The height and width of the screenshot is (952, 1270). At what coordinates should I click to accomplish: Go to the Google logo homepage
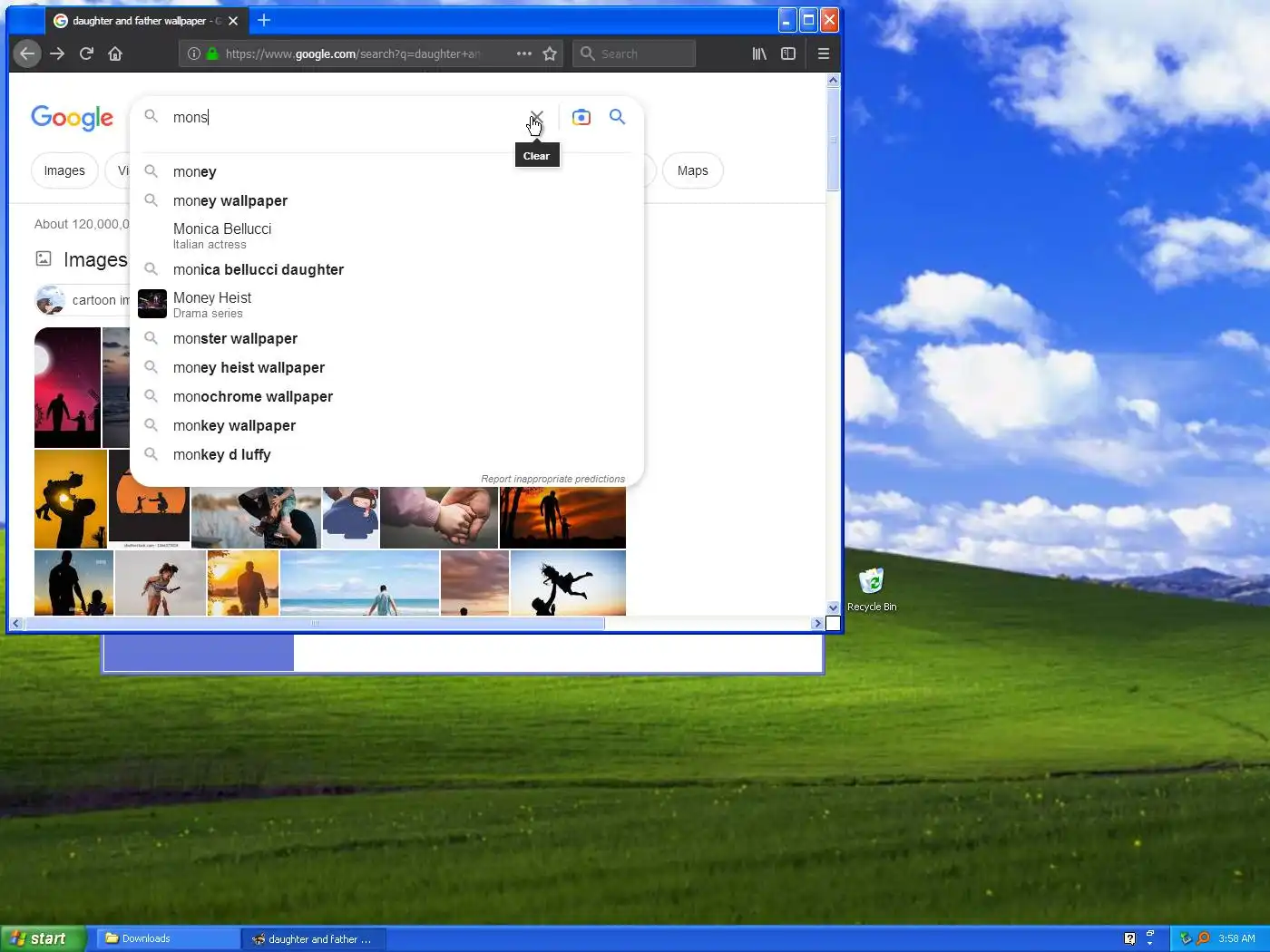[x=72, y=118]
